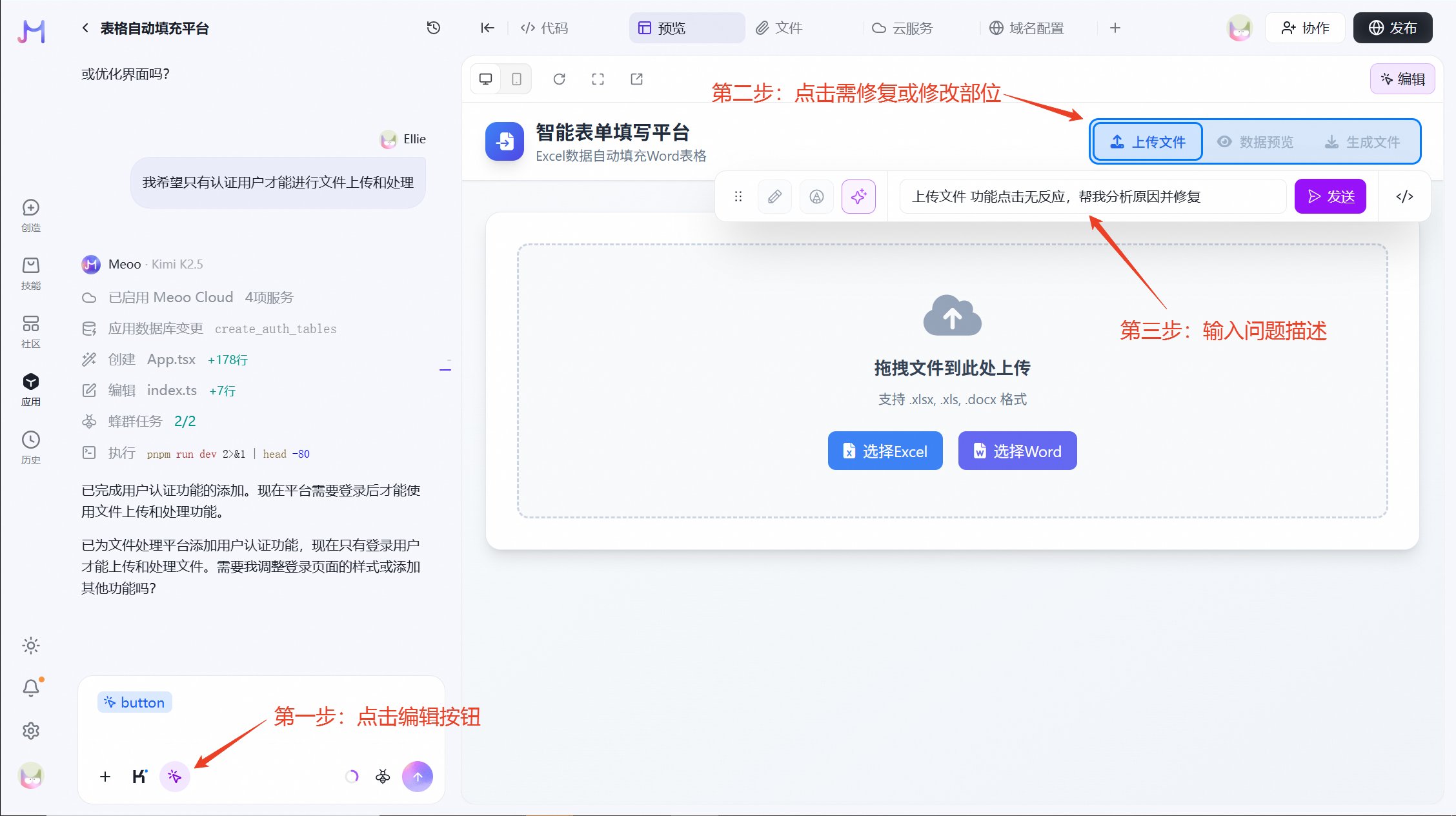Click the 选择Word button

tap(1017, 451)
